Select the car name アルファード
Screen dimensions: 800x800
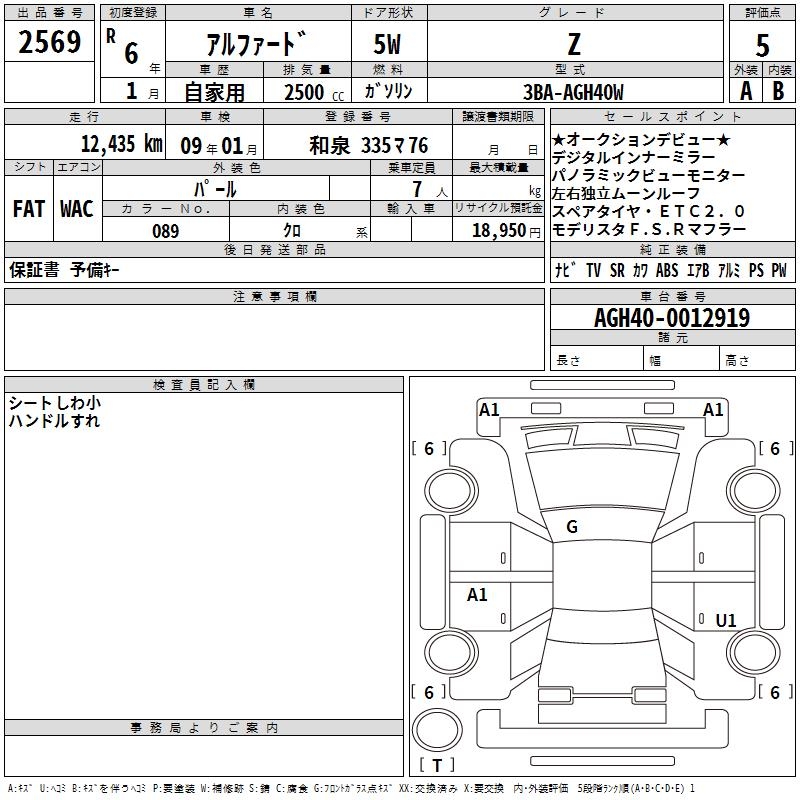(257, 43)
